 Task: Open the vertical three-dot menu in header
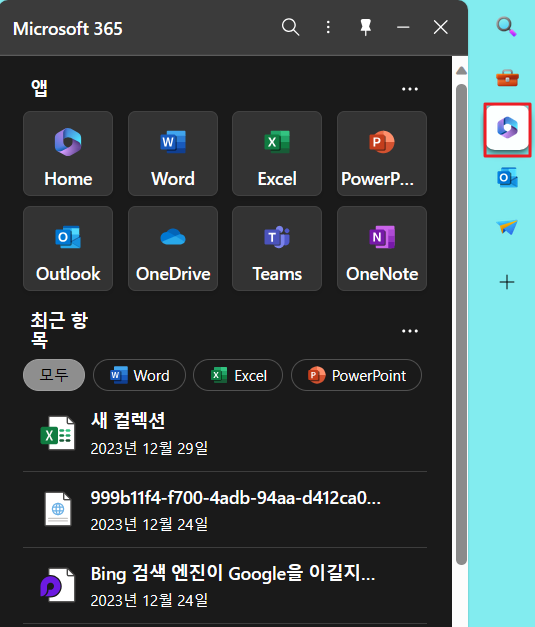click(328, 28)
